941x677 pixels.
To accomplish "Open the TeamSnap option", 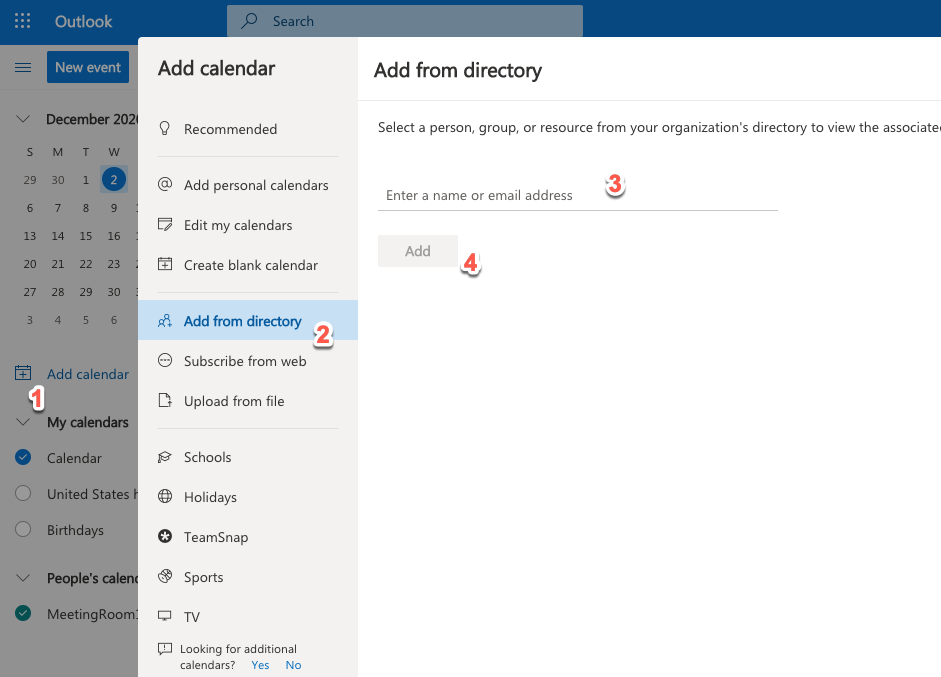I will (248, 537).
